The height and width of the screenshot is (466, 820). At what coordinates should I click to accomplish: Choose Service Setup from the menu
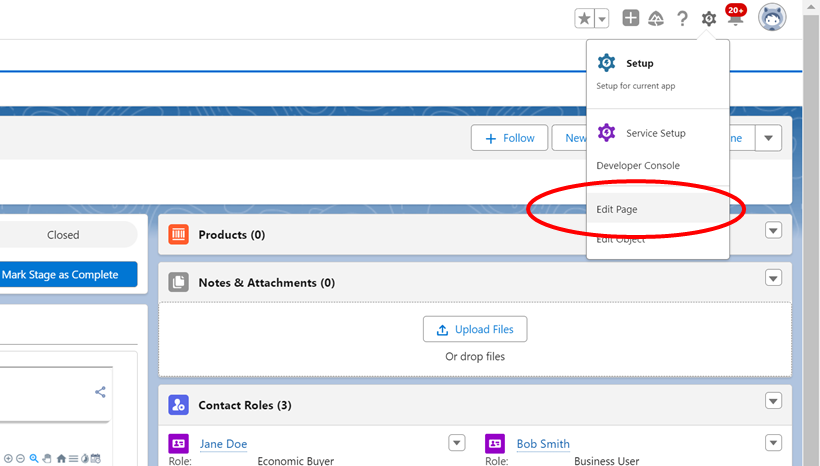click(655, 133)
